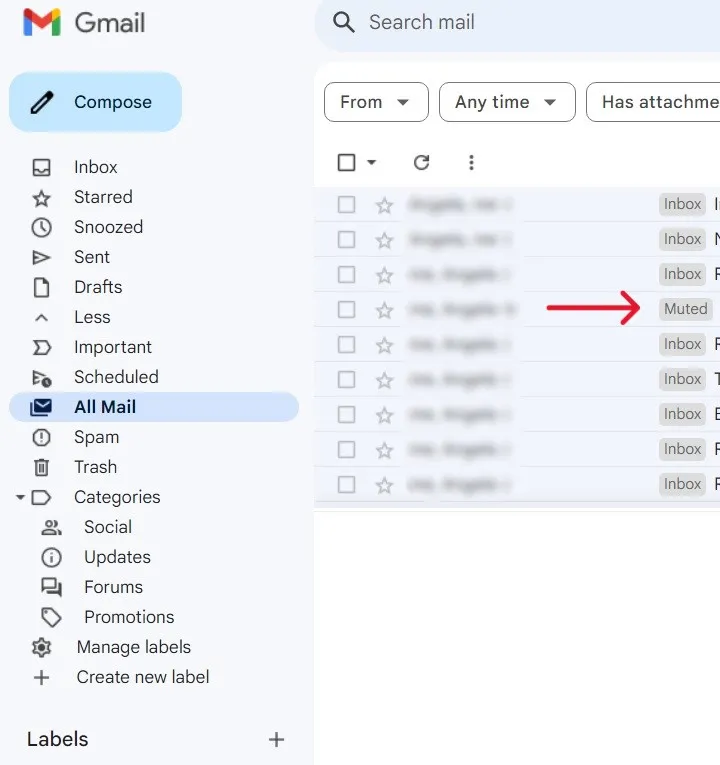Screen dimensions: 720x765
Task: Toggle the Select all checkbox
Action: (x=347, y=163)
